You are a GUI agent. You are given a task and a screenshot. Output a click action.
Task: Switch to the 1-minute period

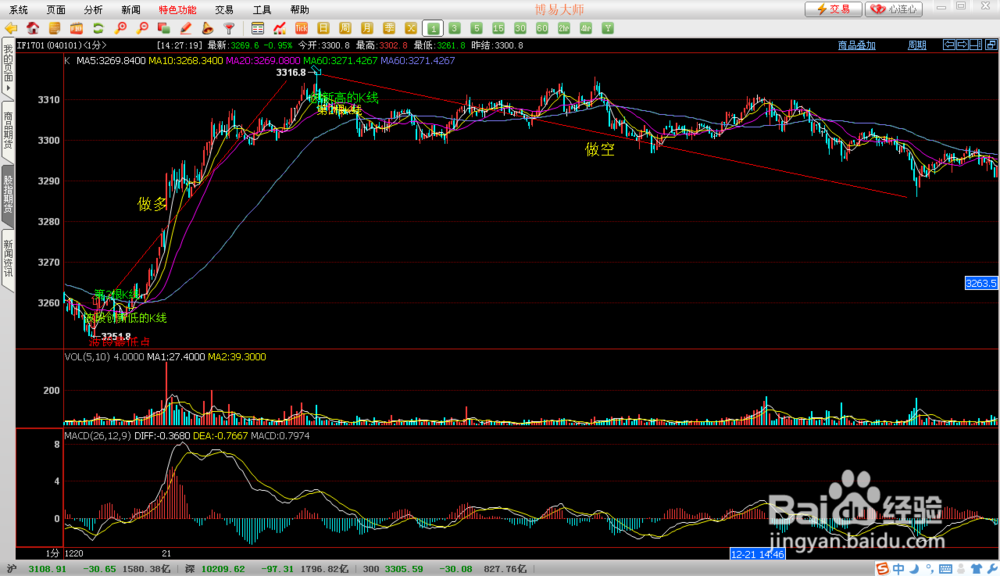[433, 28]
